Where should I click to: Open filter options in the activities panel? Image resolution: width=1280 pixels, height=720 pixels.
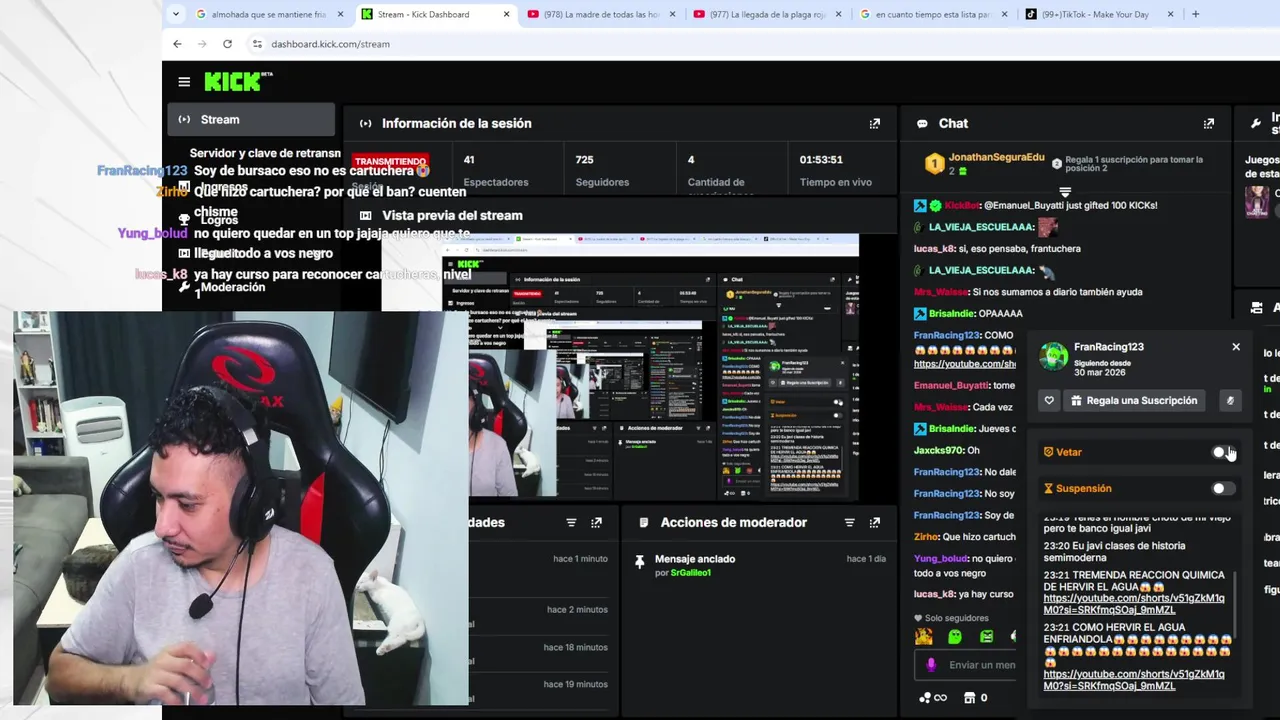click(571, 522)
